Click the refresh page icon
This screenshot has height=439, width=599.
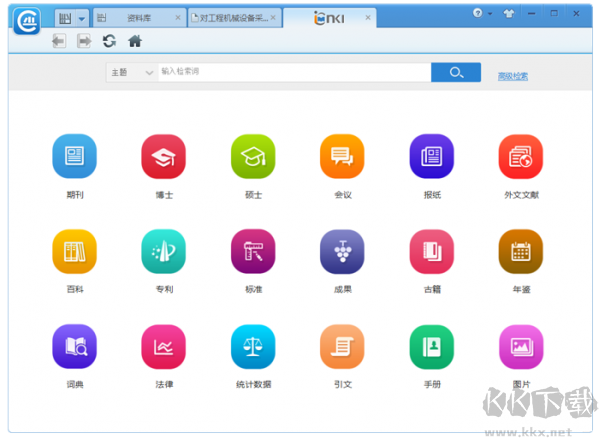click(109, 41)
